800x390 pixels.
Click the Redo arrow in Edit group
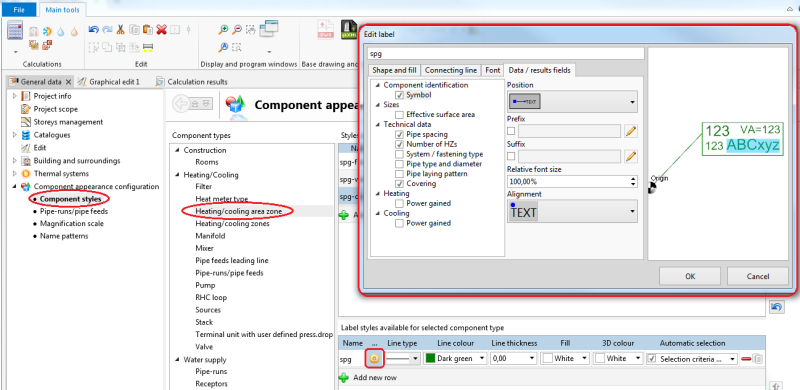click(x=107, y=30)
